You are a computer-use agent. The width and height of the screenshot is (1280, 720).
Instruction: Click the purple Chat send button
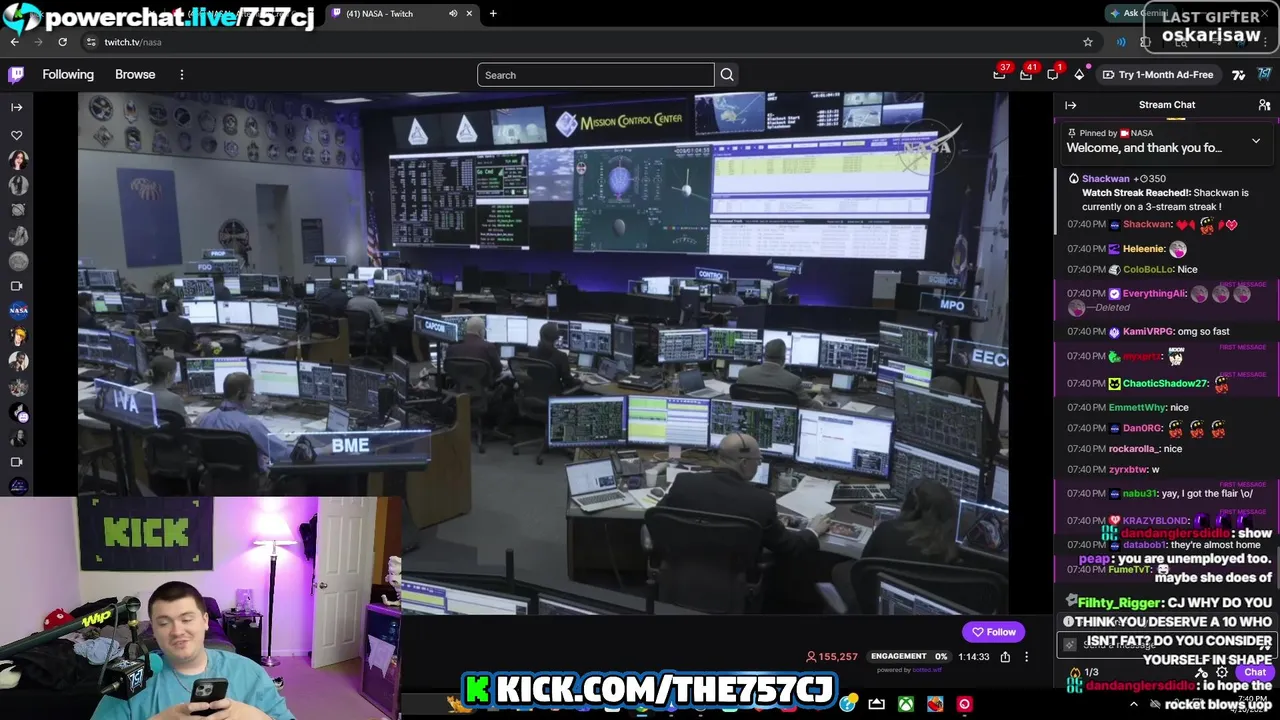(1255, 673)
